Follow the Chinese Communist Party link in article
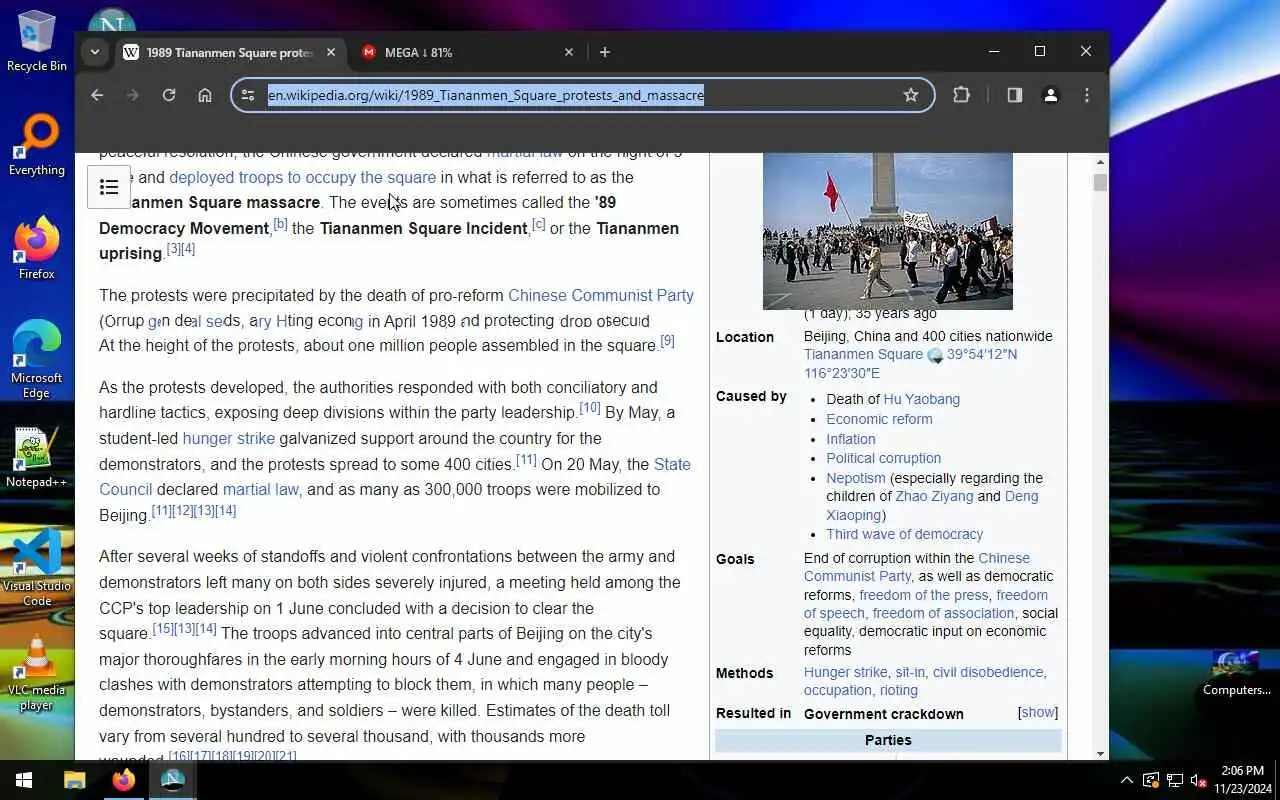This screenshot has height=800, width=1280. [601, 295]
